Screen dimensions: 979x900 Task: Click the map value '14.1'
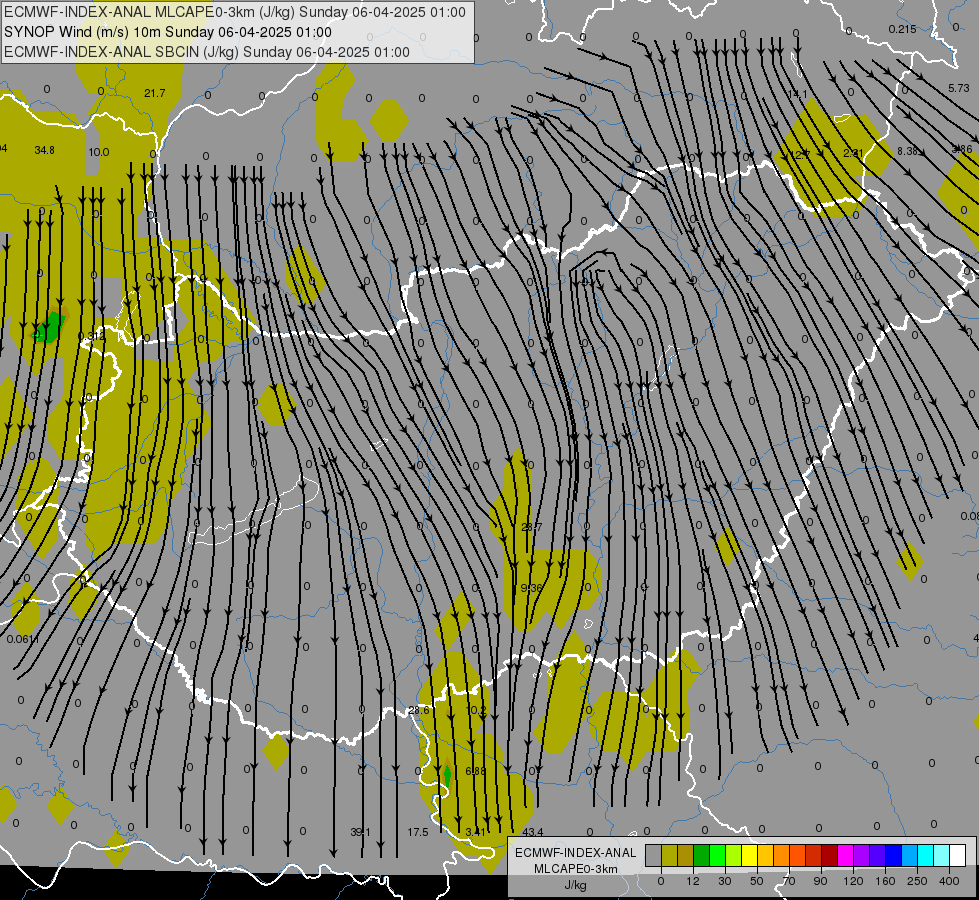tap(797, 94)
